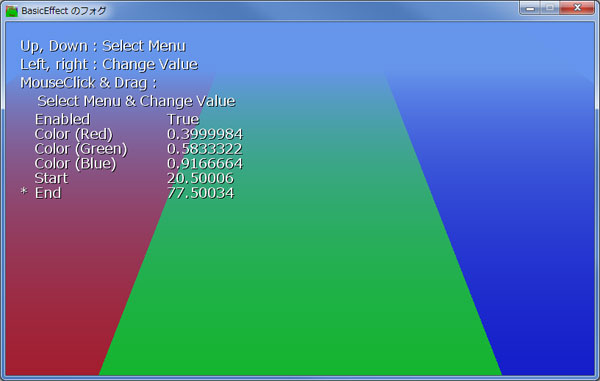The image size is (600, 381).
Task: Click the window title 'BasicEffect のフォグ'
Action: tap(64, 11)
